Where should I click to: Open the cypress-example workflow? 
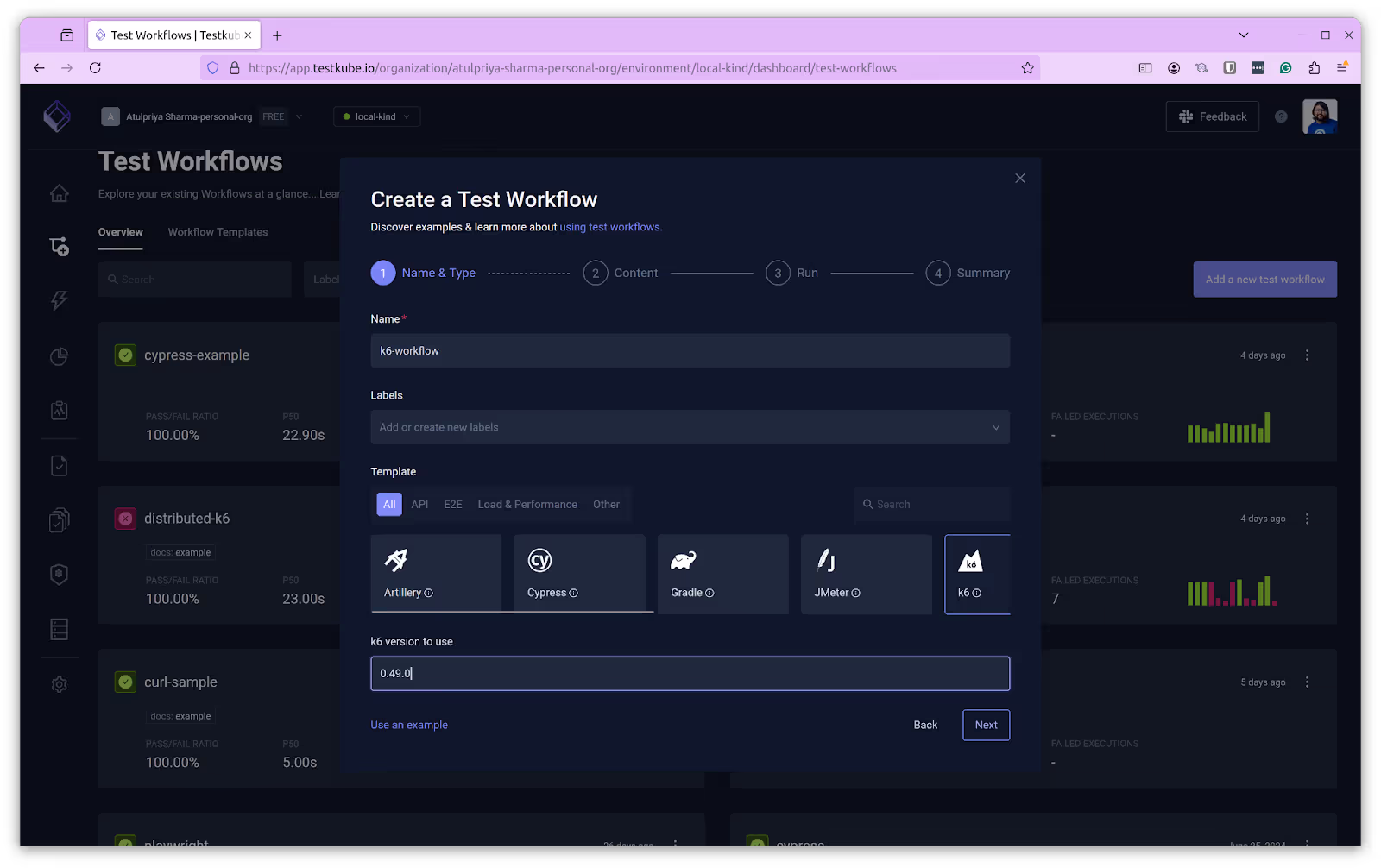[196, 355]
